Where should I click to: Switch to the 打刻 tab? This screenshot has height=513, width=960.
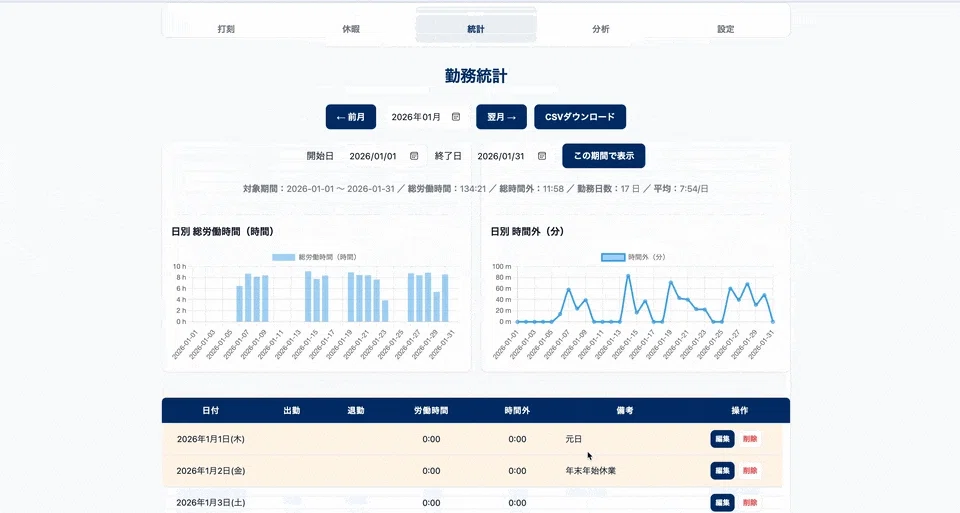point(226,29)
